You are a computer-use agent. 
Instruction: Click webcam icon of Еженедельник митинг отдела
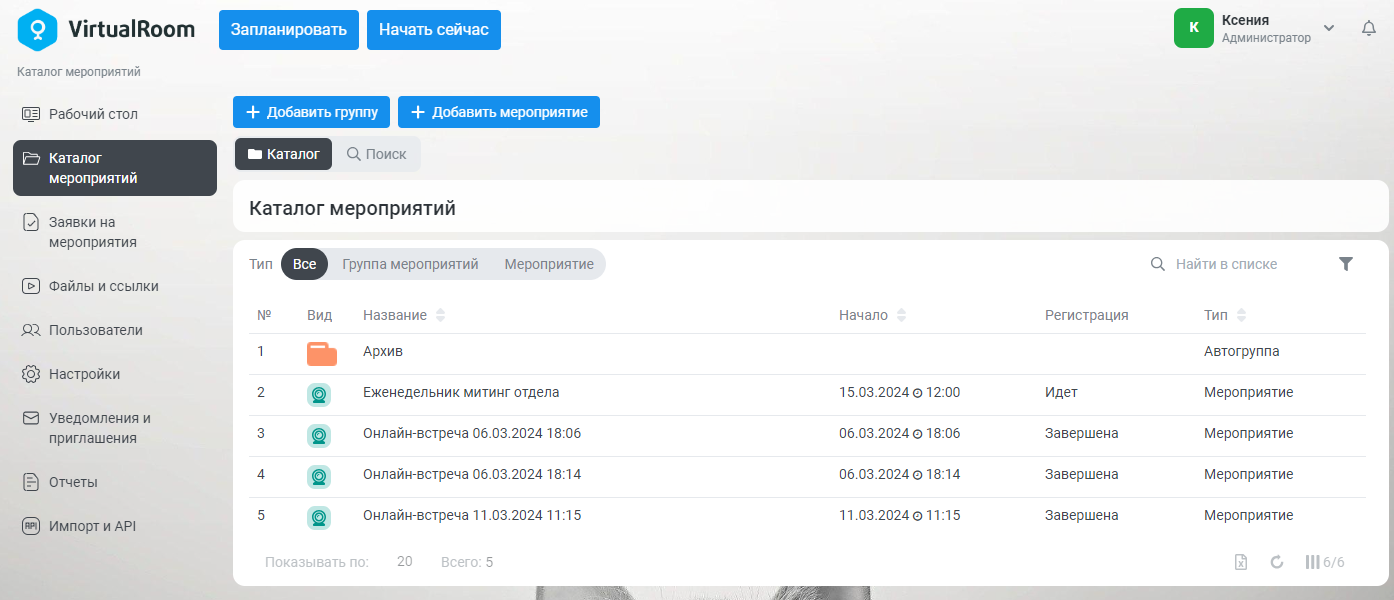tap(319, 395)
